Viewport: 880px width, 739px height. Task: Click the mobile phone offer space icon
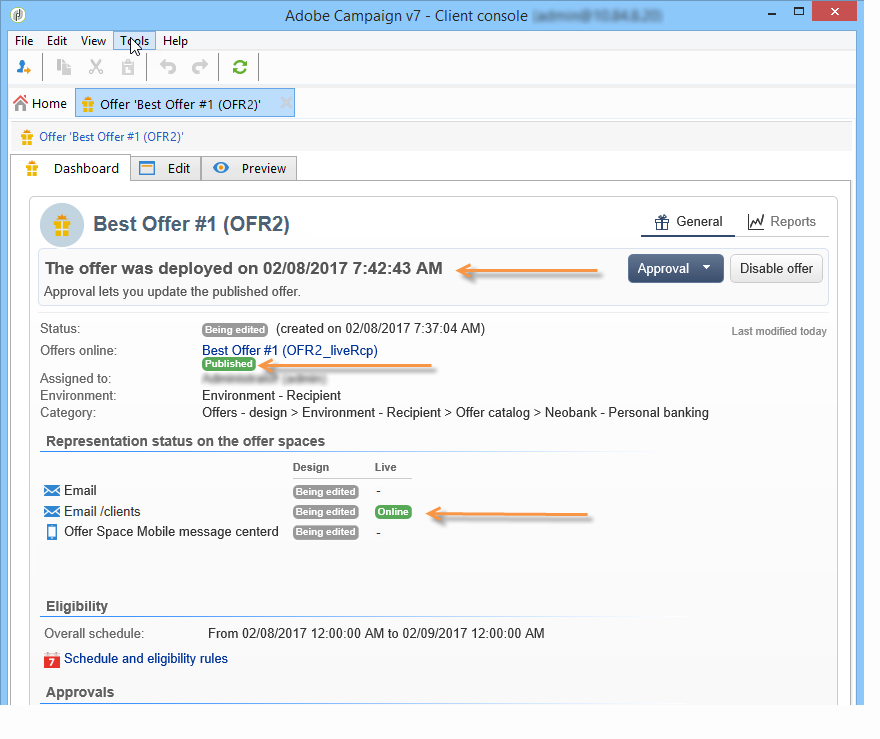(x=52, y=532)
